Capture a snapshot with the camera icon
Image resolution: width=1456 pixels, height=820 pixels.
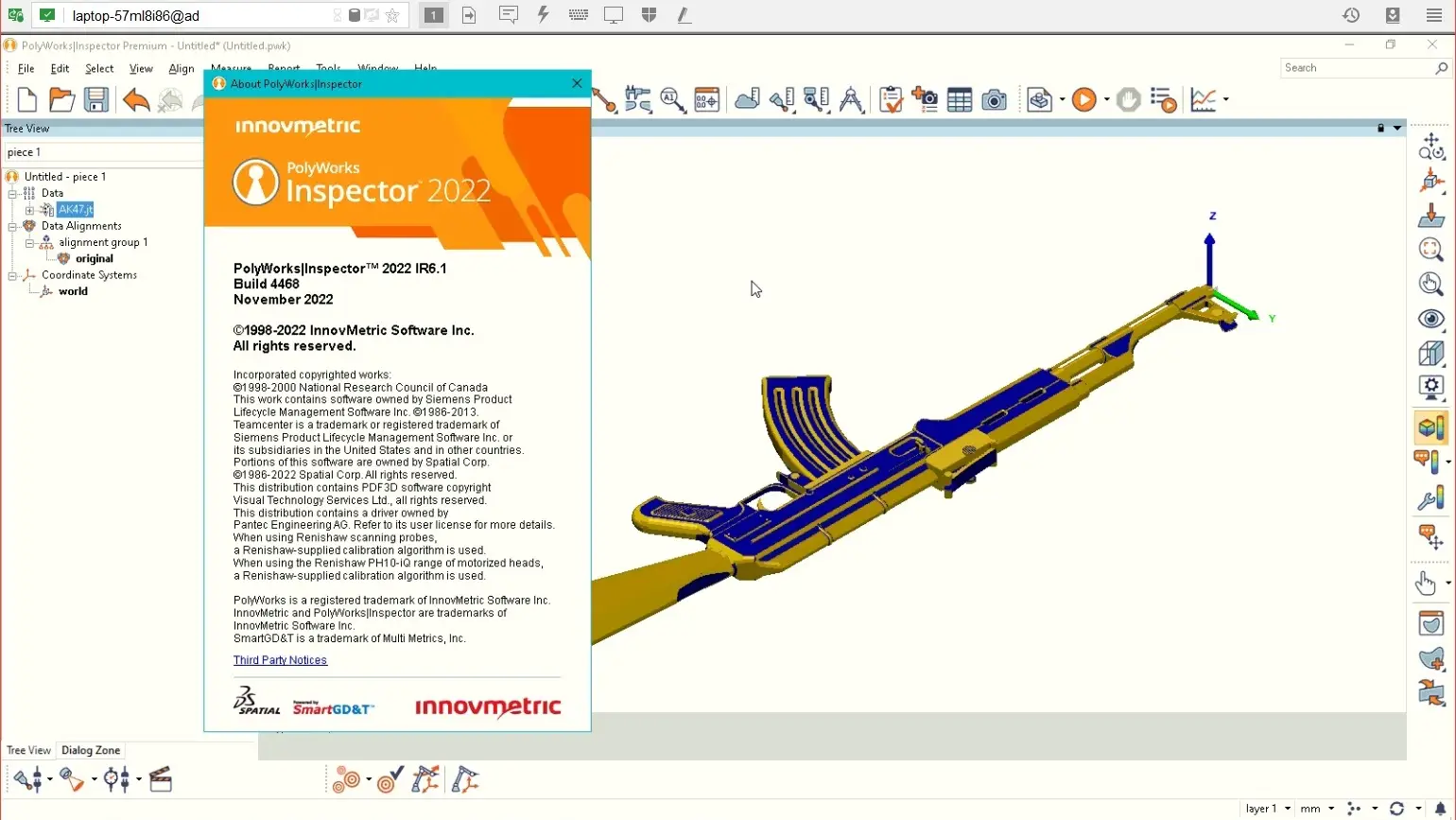coord(994,99)
